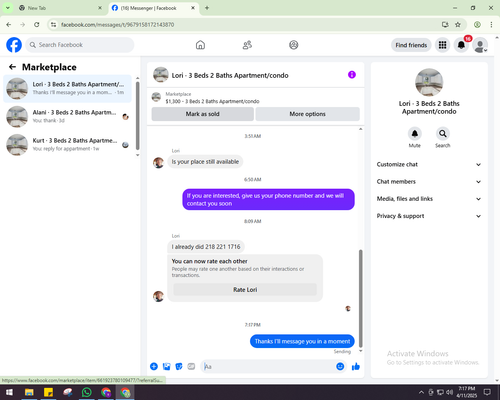Select the 'I already did 218 221 1716' message
Viewport: 500px width, 400px height.
click(206, 247)
